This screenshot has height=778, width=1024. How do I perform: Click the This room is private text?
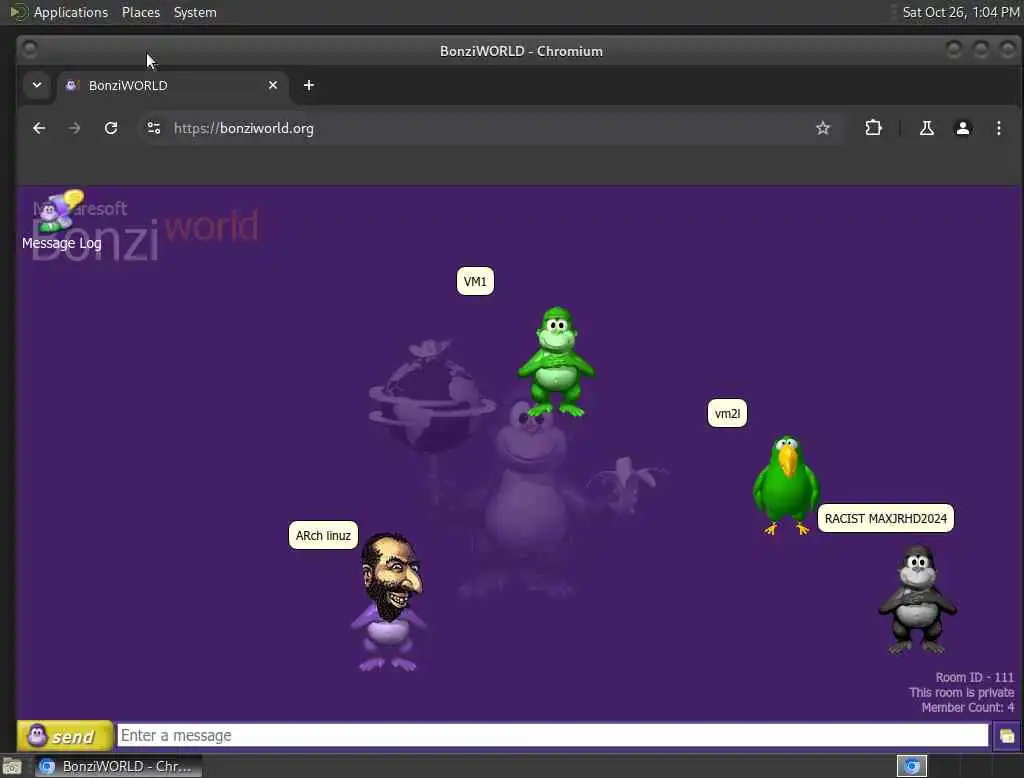pyautogui.click(x=961, y=692)
